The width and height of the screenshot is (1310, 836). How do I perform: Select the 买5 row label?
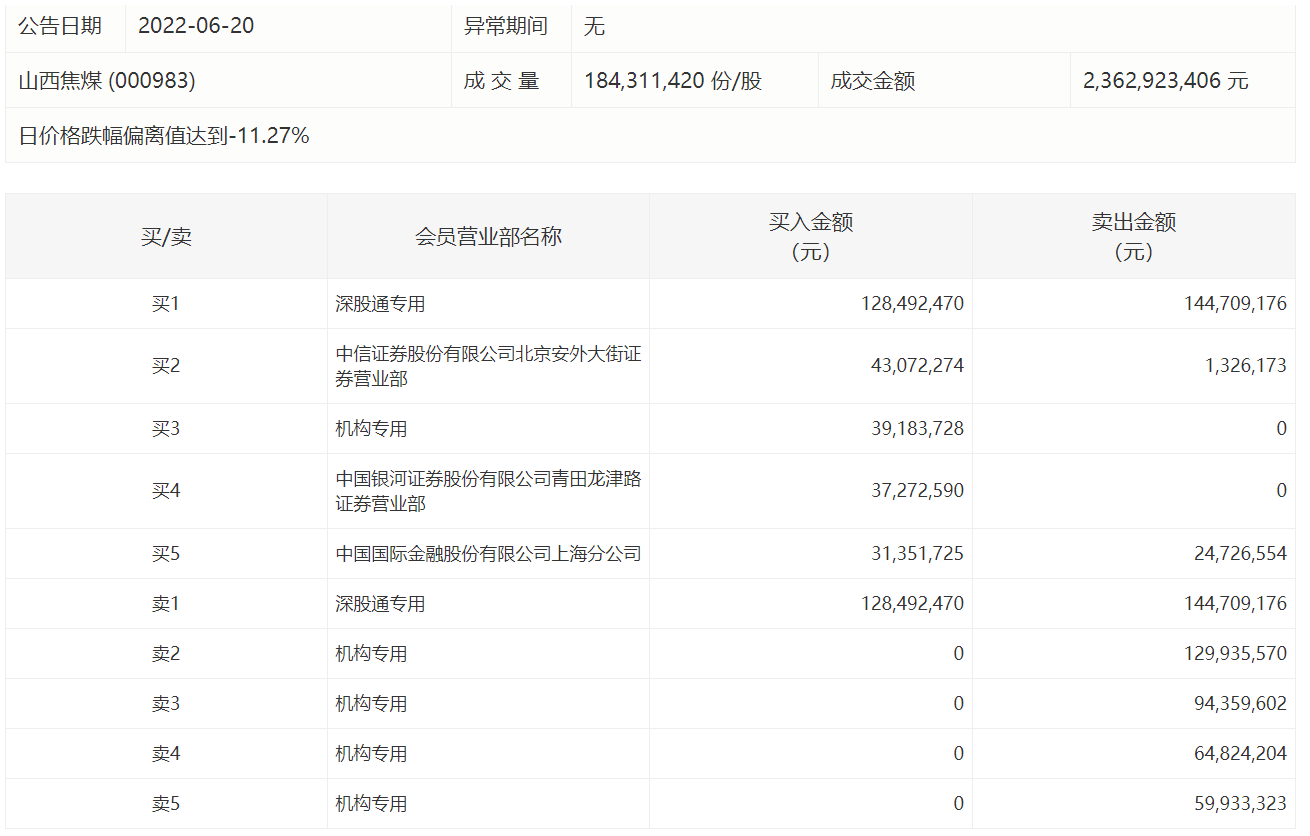coord(166,554)
